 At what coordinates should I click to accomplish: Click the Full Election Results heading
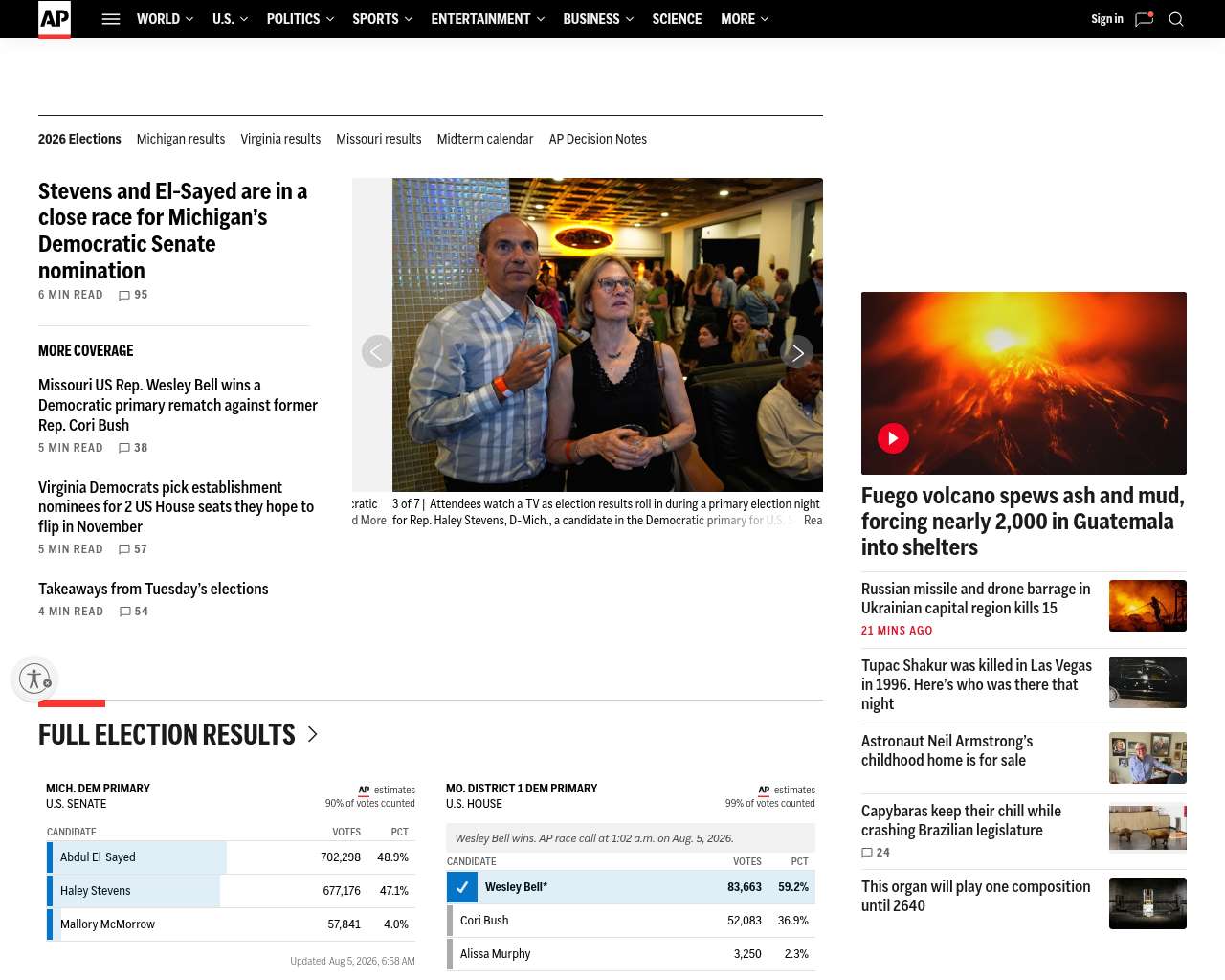167,734
